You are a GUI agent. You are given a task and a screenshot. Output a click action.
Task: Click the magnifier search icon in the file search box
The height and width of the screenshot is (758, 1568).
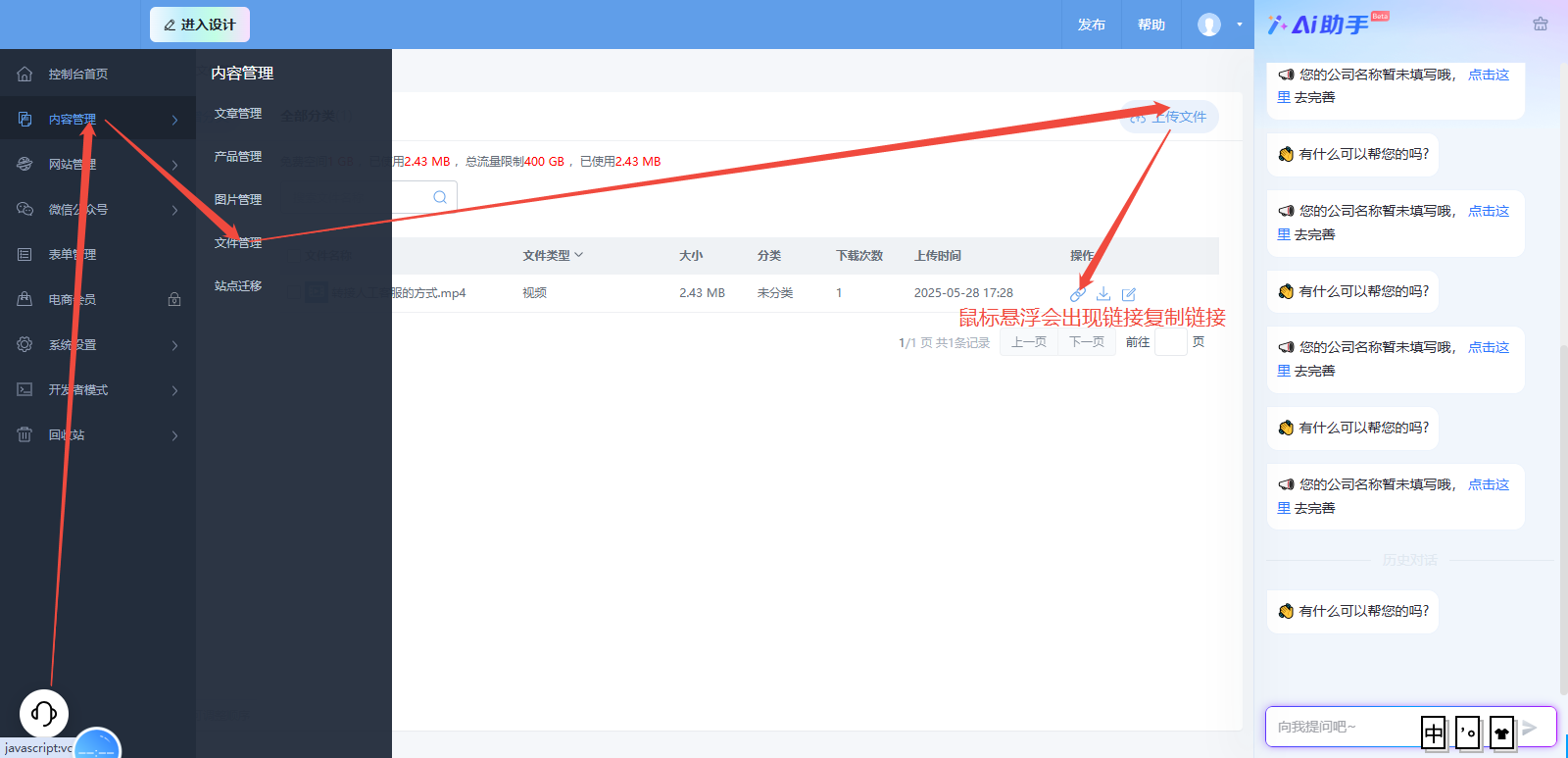(440, 197)
